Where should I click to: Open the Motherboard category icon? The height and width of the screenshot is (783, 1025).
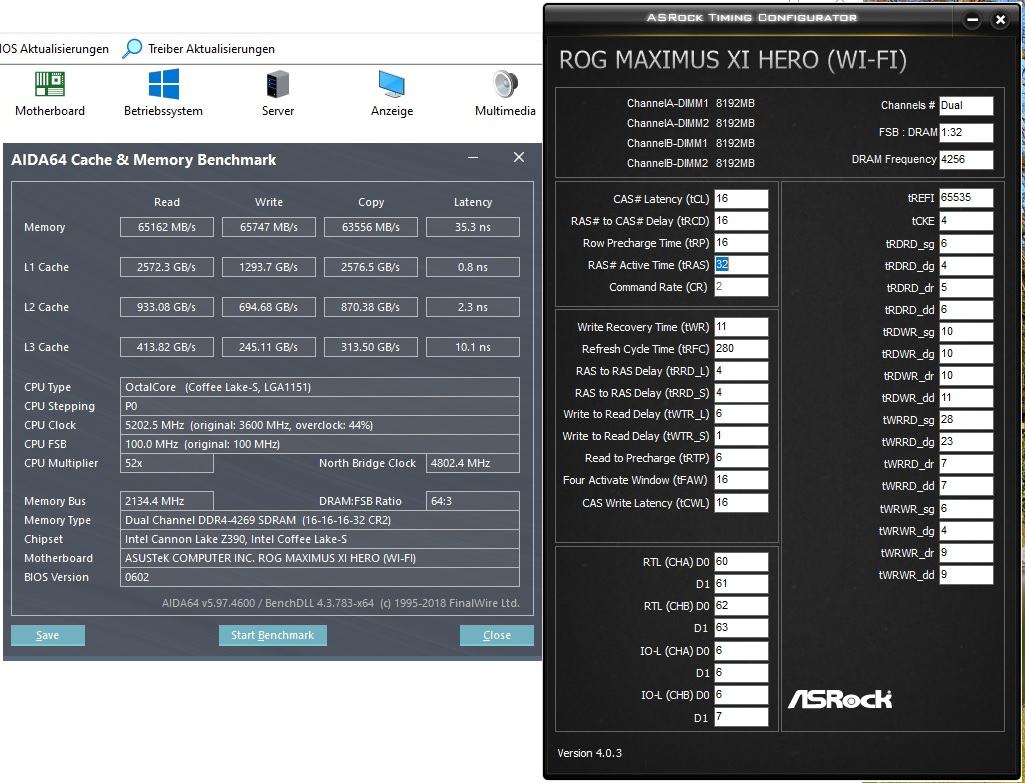click(50, 85)
